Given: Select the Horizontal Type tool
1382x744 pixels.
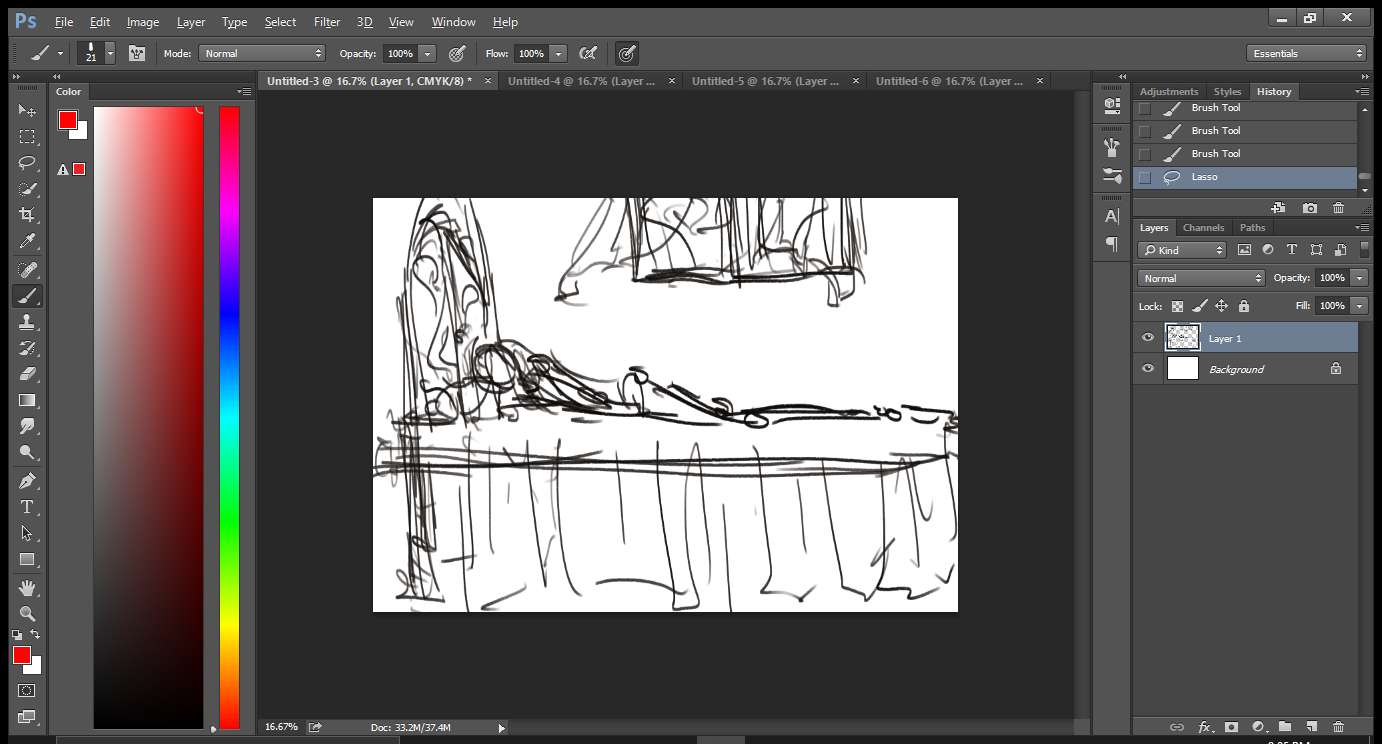Looking at the screenshot, I should click(x=27, y=507).
